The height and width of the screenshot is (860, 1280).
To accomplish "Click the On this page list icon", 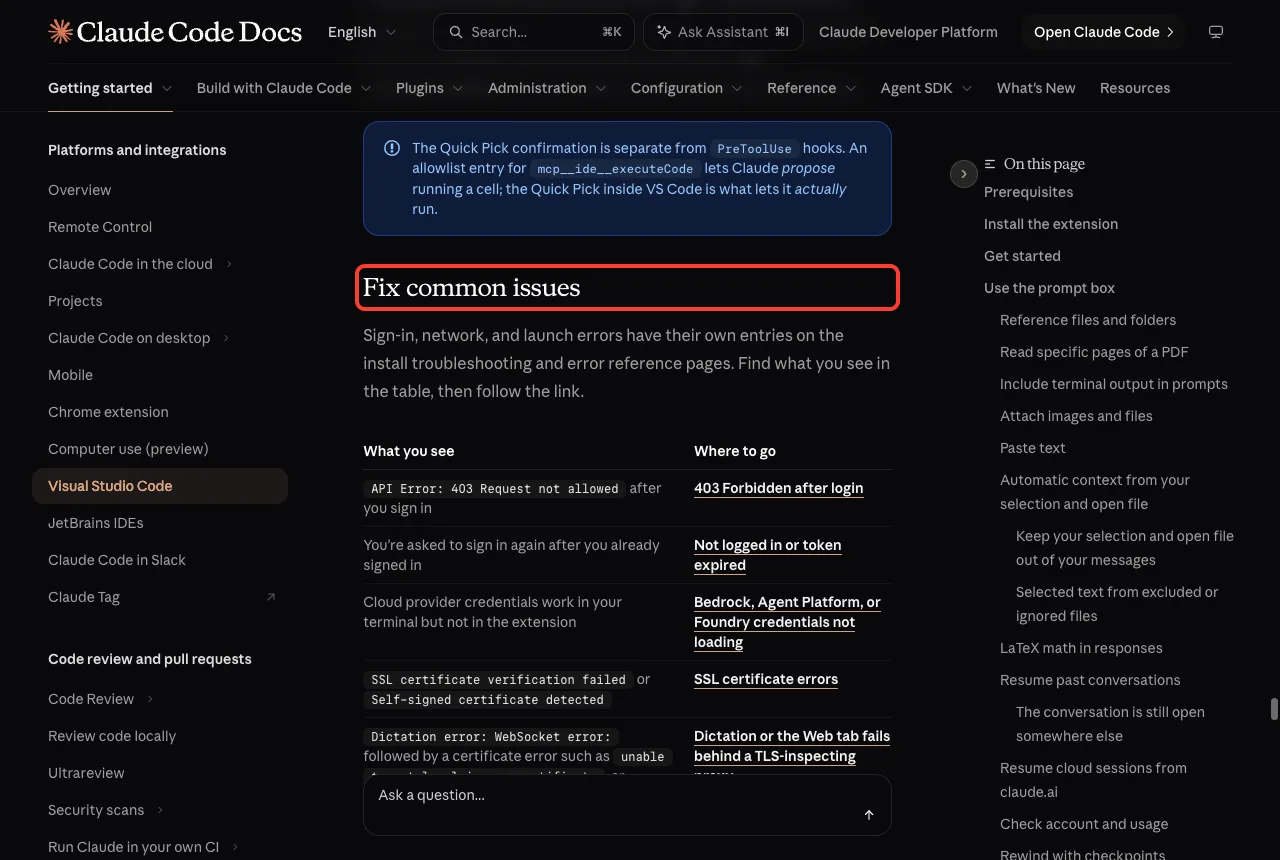I will 990,164.
